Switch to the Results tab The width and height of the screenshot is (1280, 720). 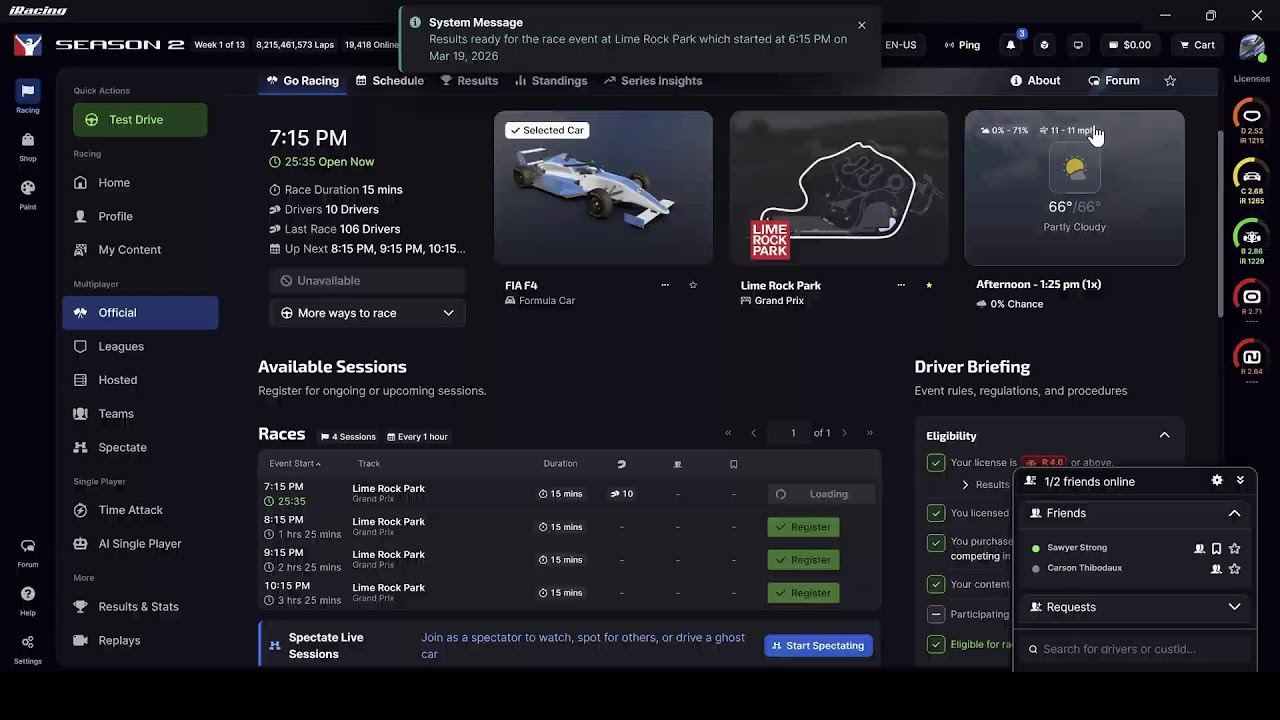469,81
